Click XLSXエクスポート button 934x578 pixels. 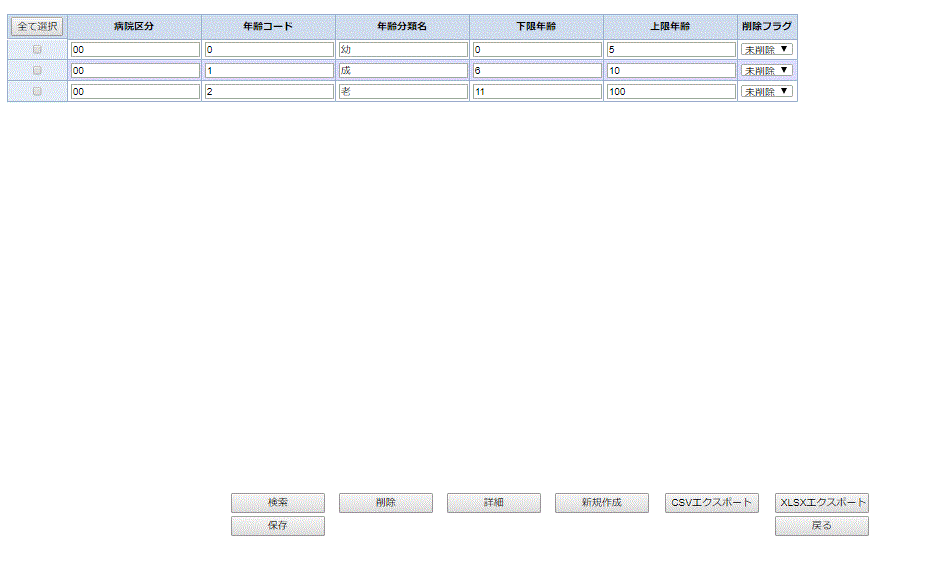tap(822, 502)
